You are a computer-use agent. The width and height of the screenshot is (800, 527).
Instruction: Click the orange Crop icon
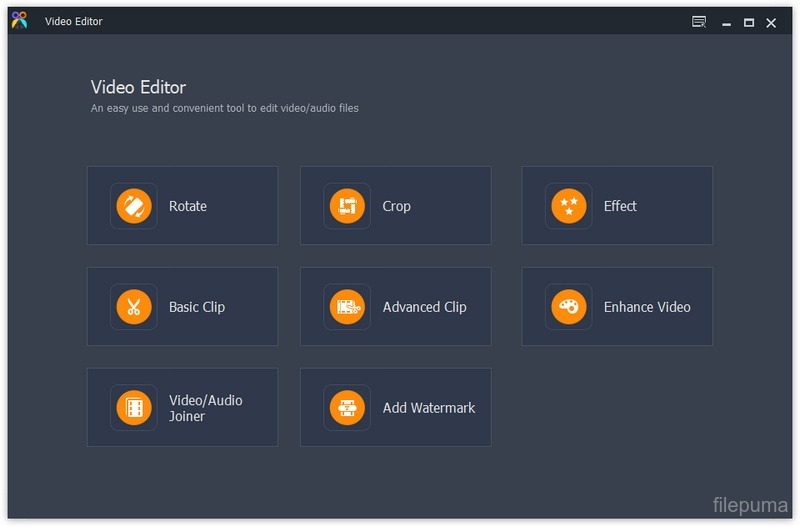pyautogui.click(x=347, y=206)
